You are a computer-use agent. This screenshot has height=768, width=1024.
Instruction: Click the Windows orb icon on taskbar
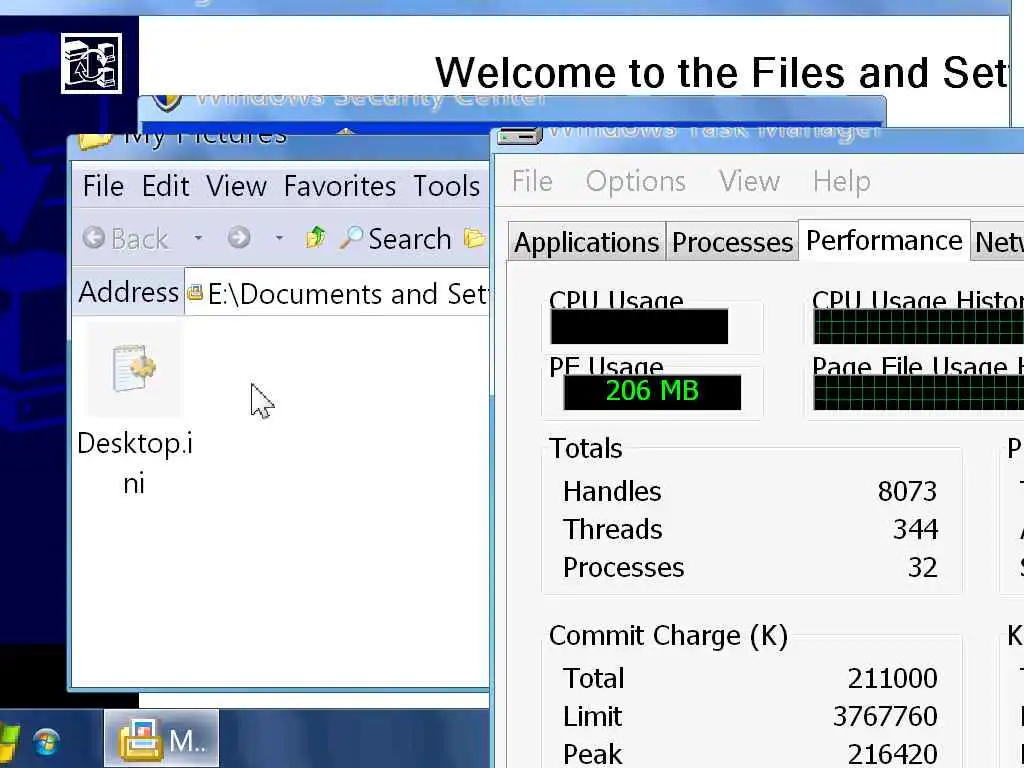[x=47, y=742]
